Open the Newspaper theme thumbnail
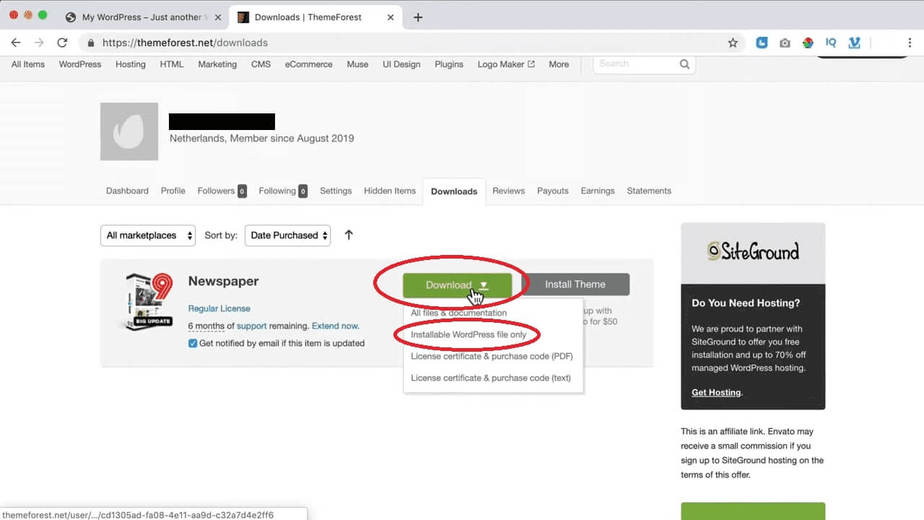Screen dimensions: 924x520 click(x=148, y=301)
